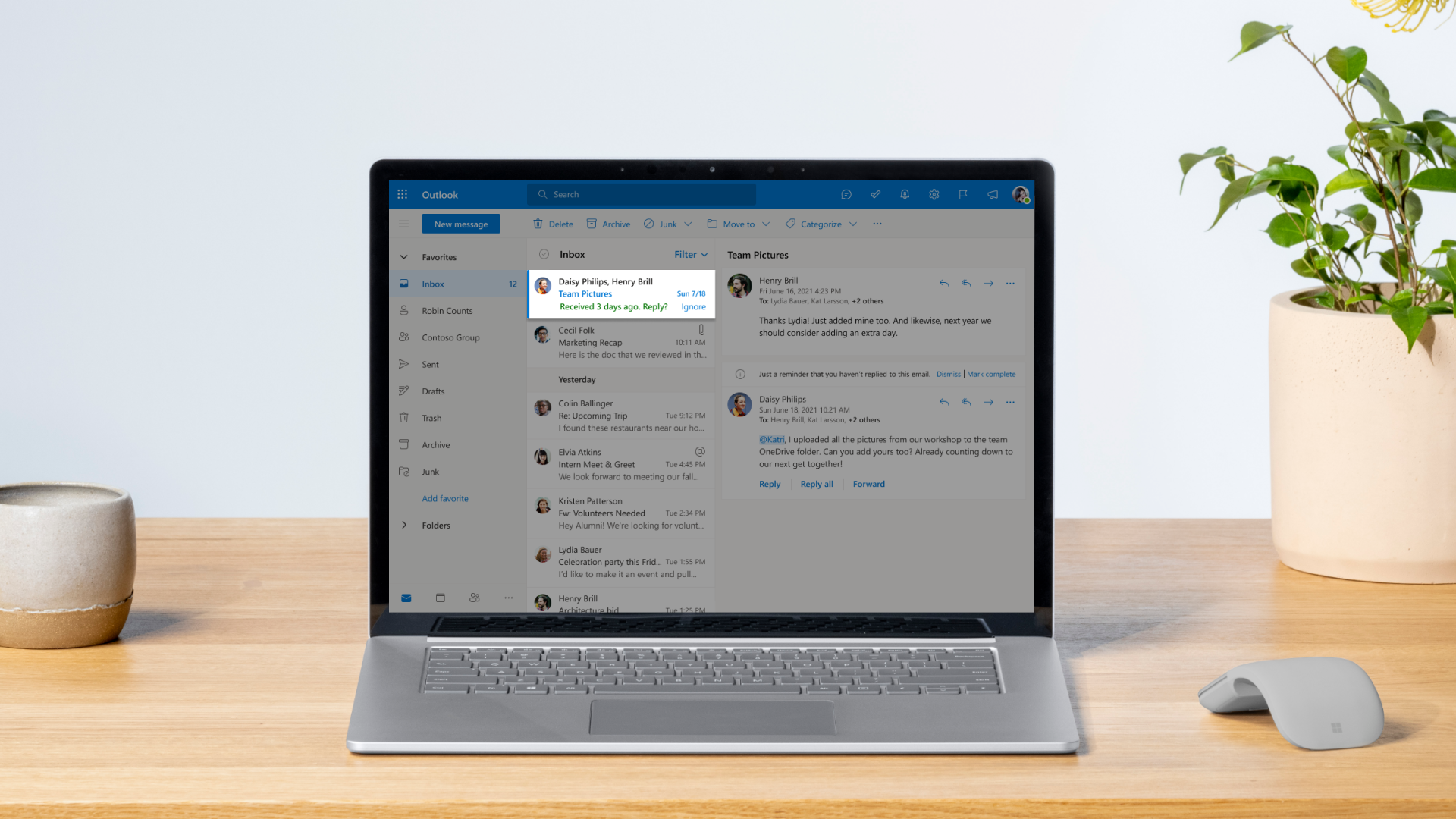Click Dismiss on the unreplied email reminder
Image resolution: width=1456 pixels, height=819 pixels.
pyautogui.click(x=948, y=373)
